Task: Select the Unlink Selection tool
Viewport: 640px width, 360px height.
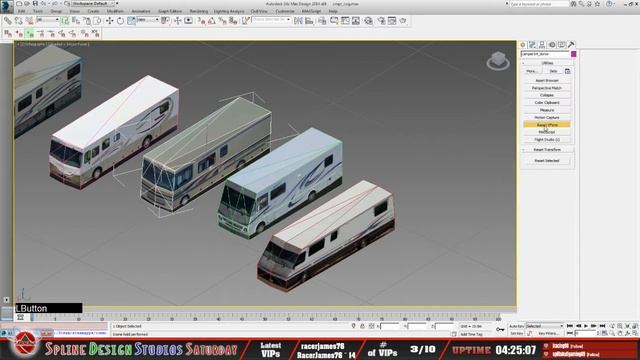Action: point(18,20)
